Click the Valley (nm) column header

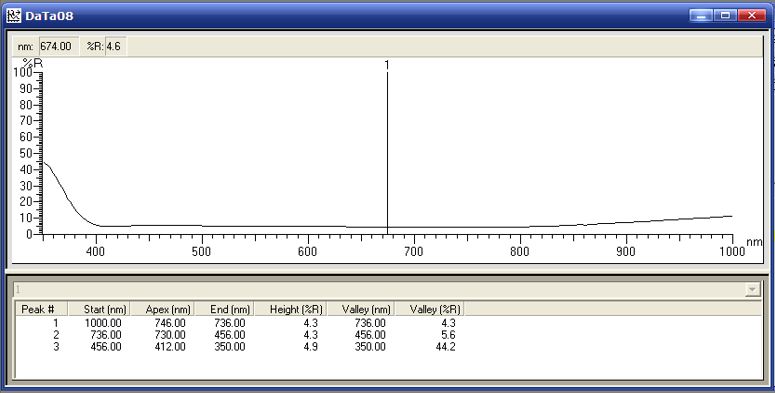pyautogui.click(x=361, y=309)
